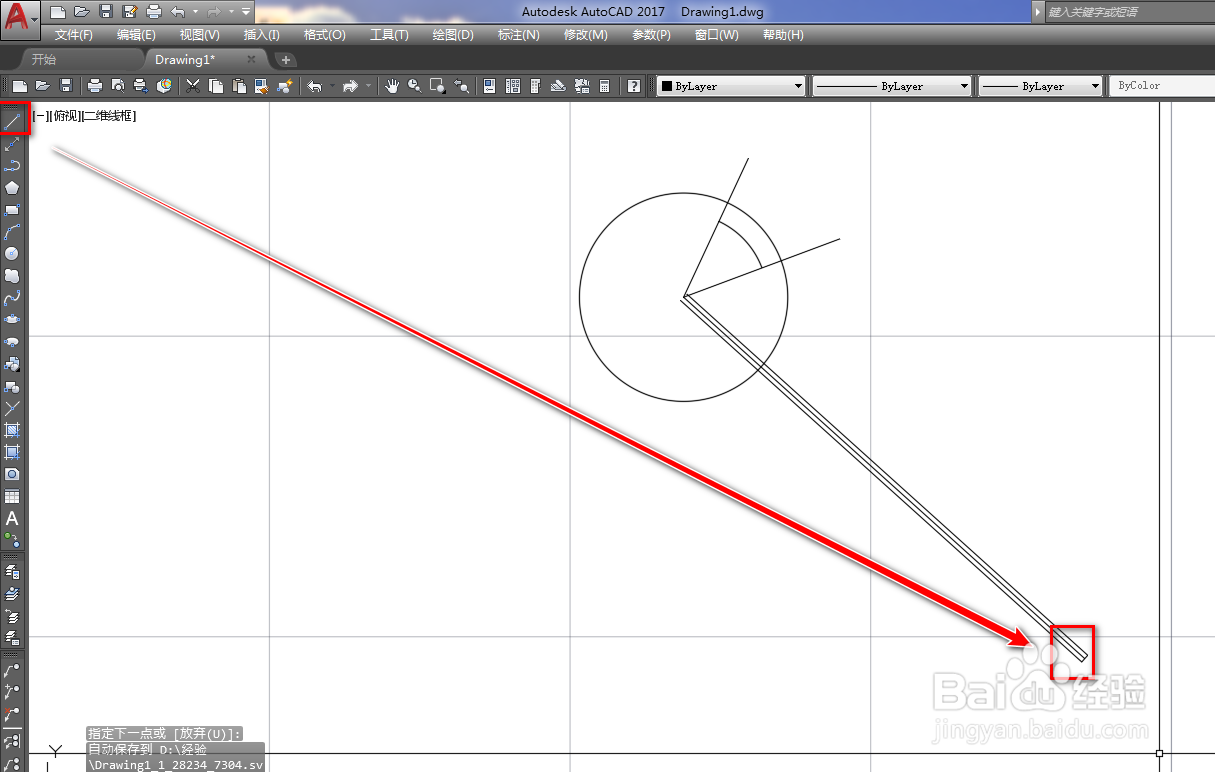Click the Zoom Realtime icon
The width and height of the screenshot is (1215, 772).
414,86
